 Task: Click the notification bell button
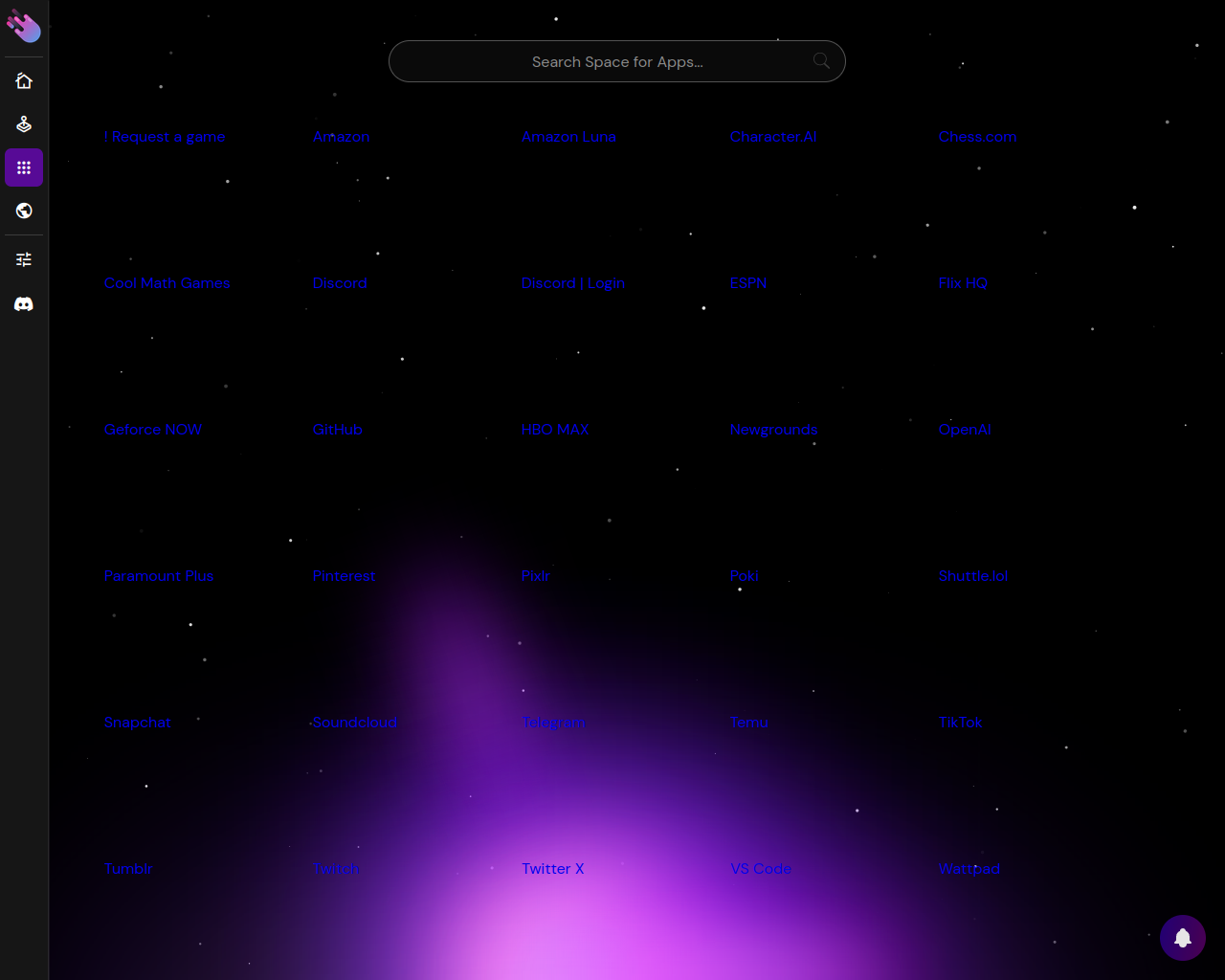tap(1183, 938)
